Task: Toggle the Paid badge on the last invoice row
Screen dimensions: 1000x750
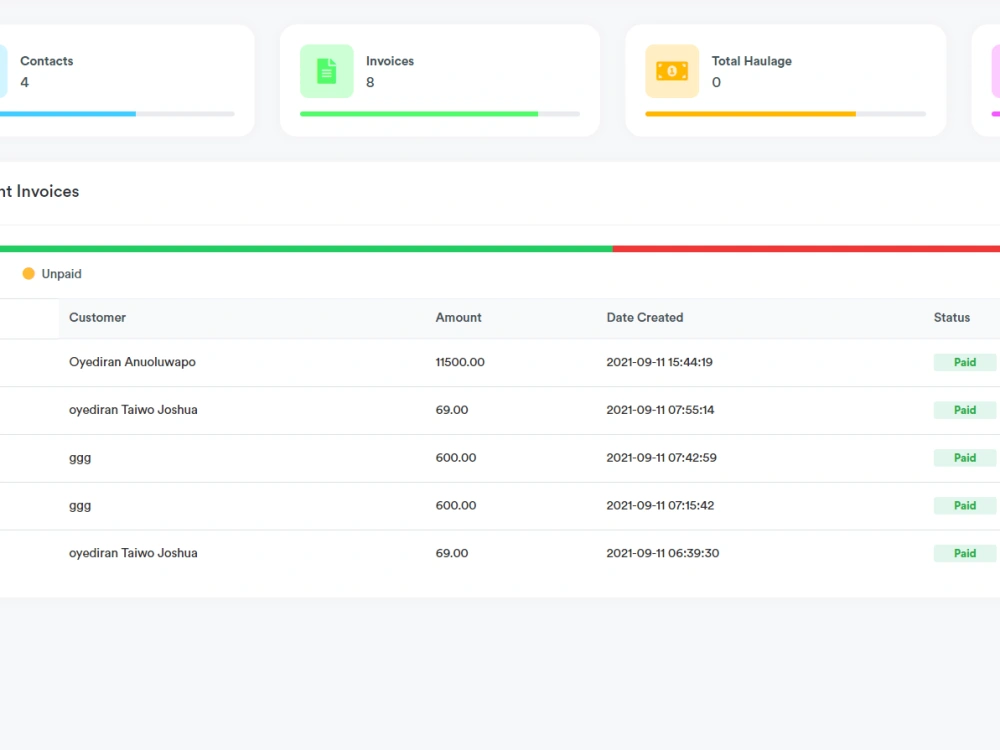Action: (x=964, y=553)
